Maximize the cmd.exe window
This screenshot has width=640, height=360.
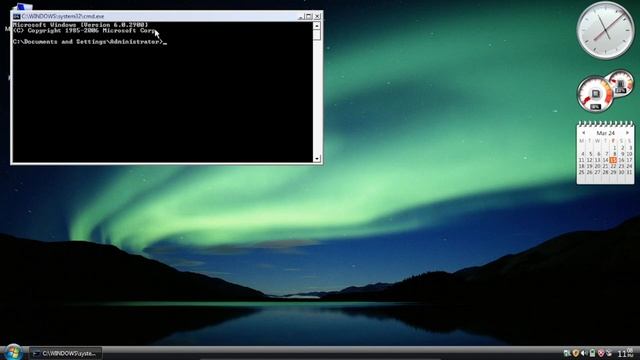click(309, 16)
